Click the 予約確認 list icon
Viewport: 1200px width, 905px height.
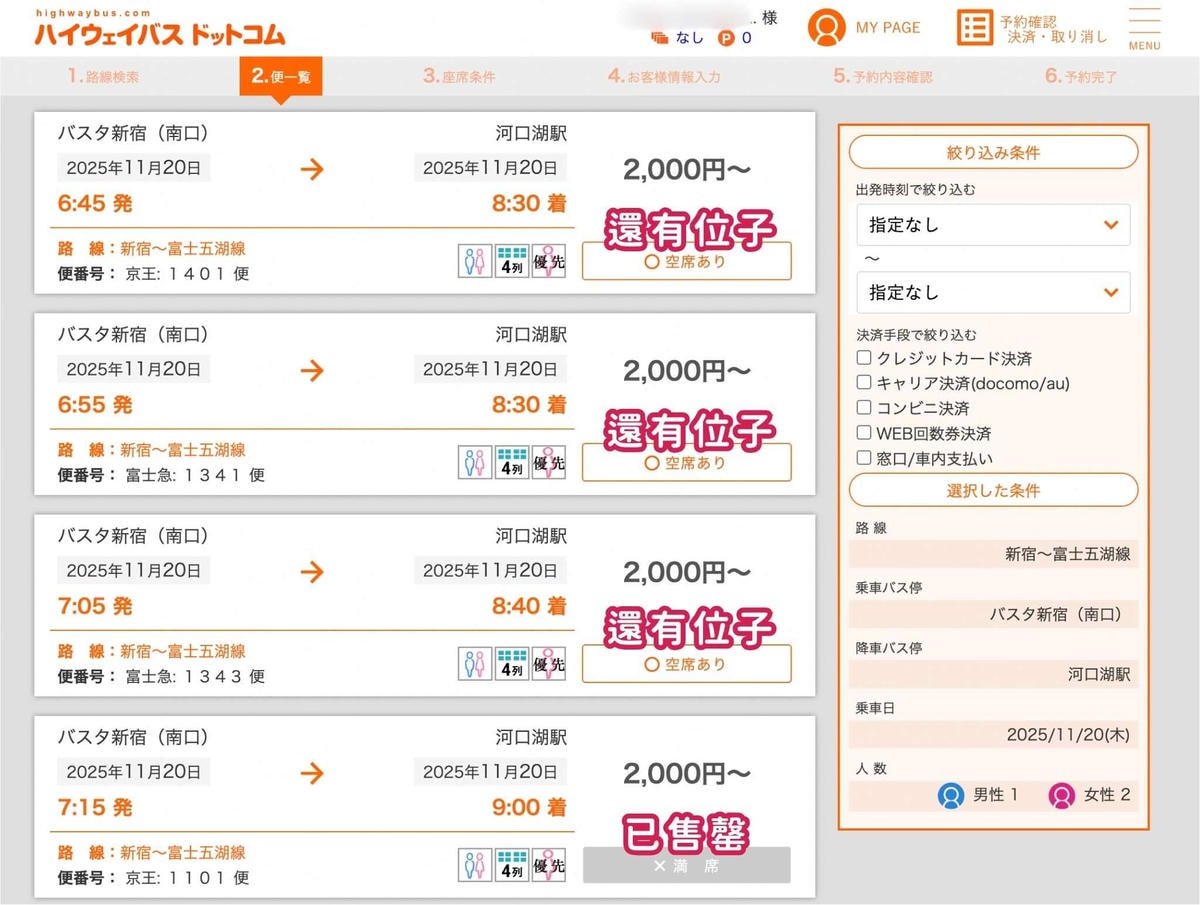click(x=974, y=27)
